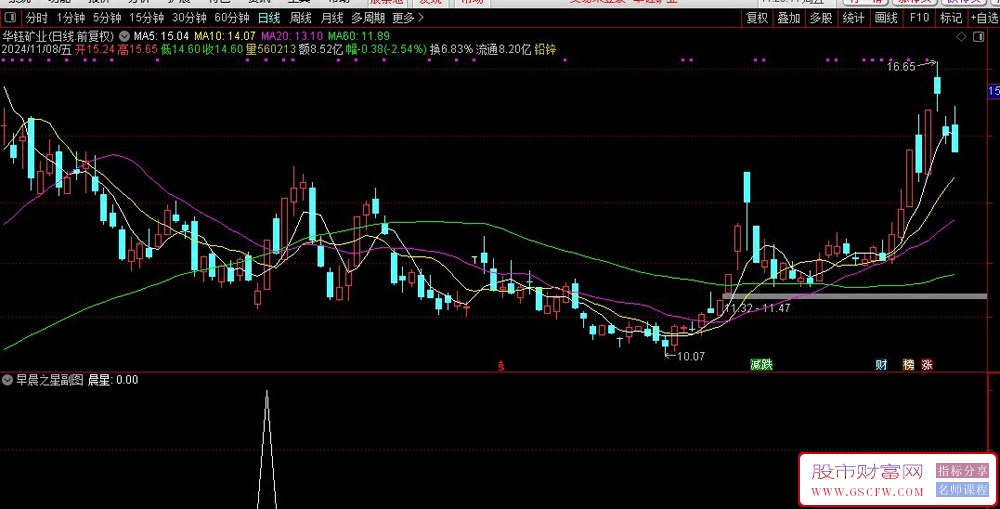Click the 换6.83% turnover value
The image size is (1000, 509).
tap(451, 49)
